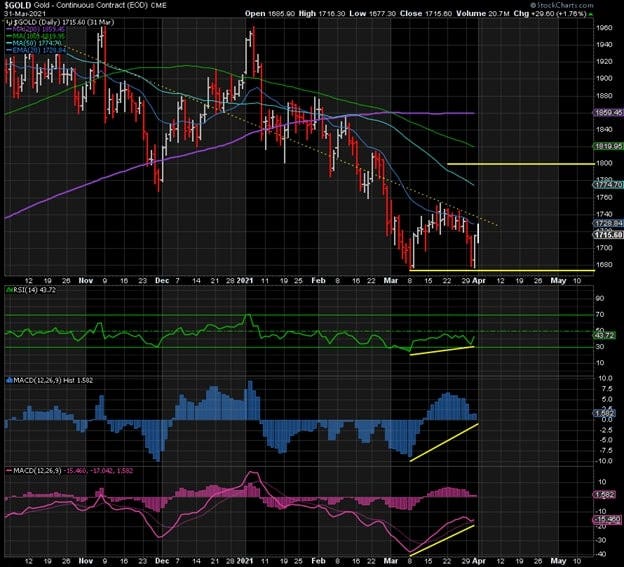Click the green MA(100) legend entry

tap(37, 36)
